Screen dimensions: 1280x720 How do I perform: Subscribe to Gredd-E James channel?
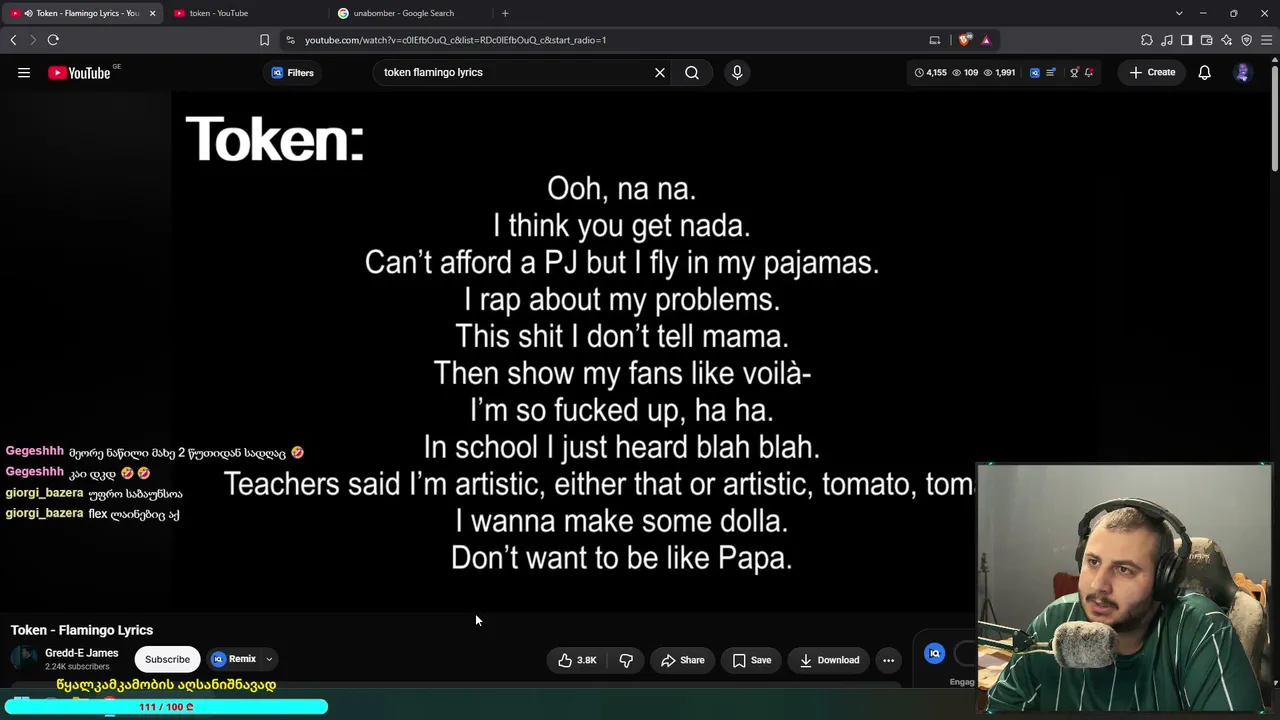point(167,659)
